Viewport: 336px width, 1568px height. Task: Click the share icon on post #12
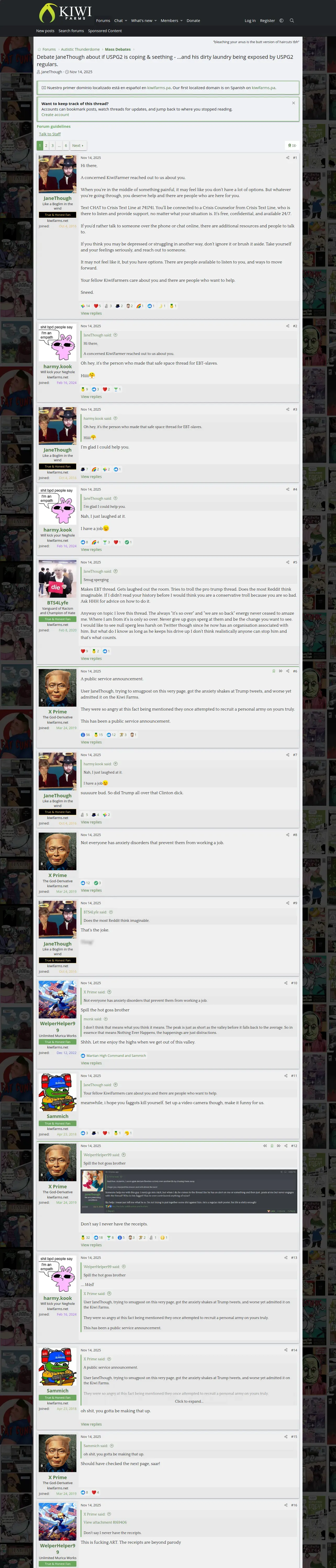coord(285,1146)
